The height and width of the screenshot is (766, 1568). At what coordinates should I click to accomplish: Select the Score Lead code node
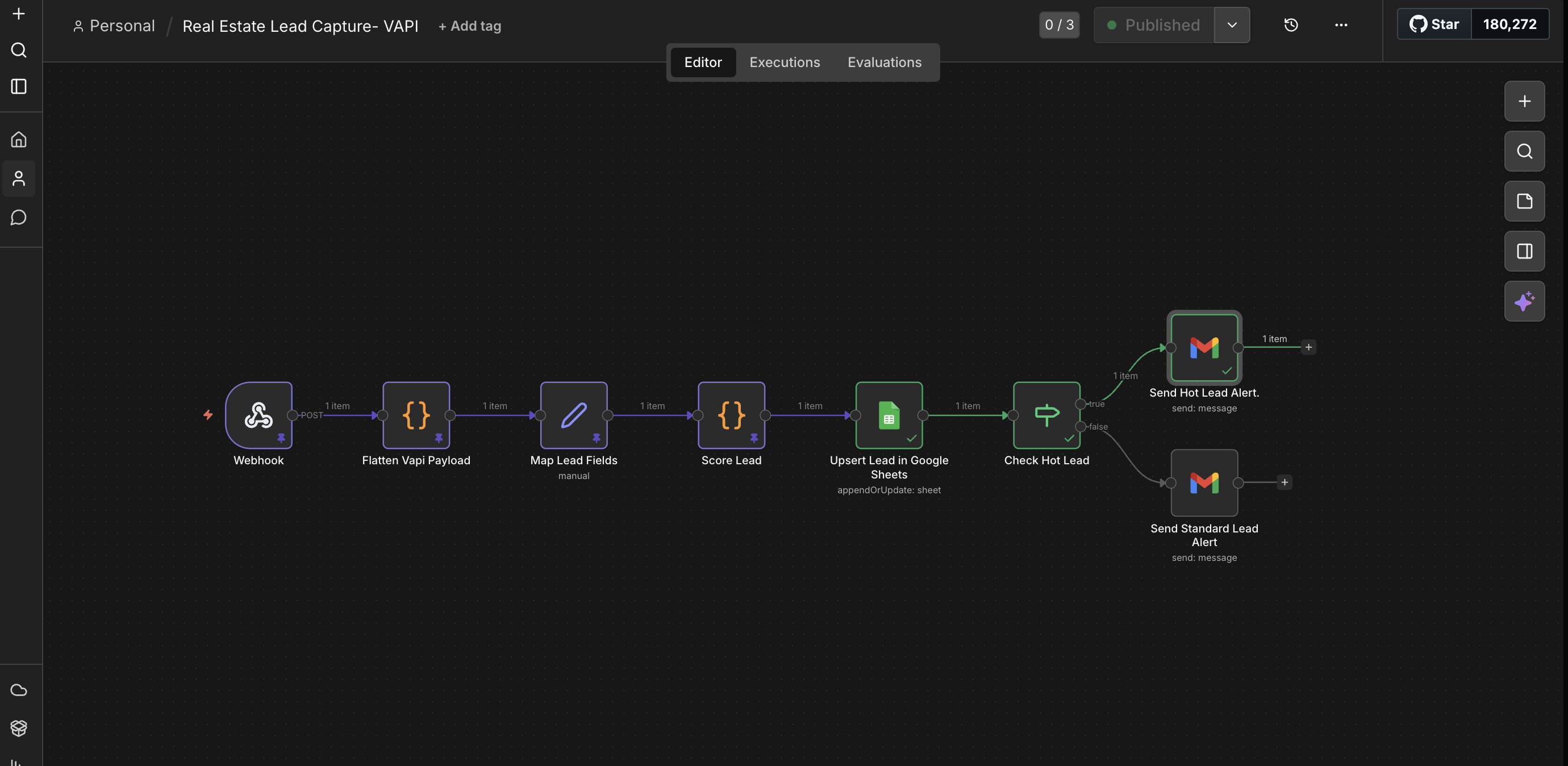click(732, 415)
